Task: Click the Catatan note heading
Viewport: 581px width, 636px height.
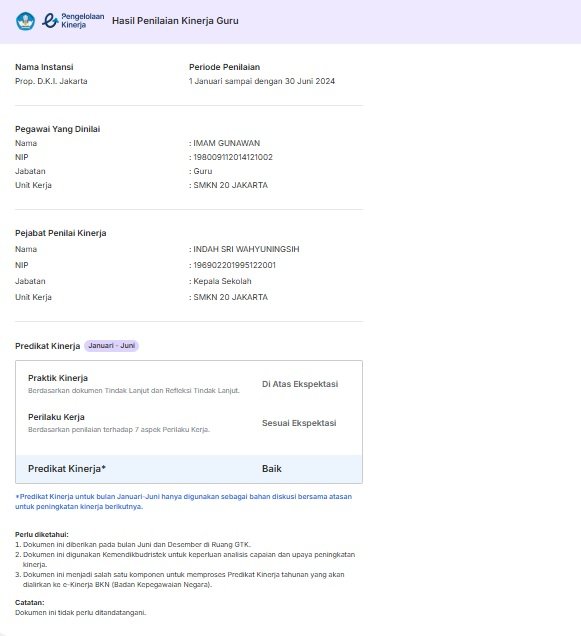Action: (x=30, y=602)
